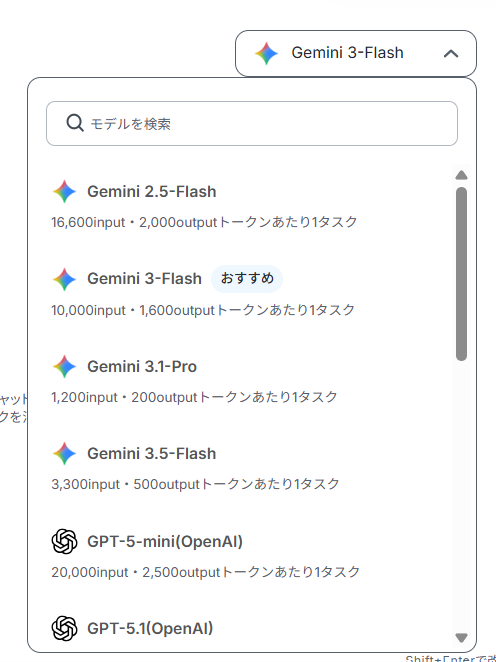Click the scrollbar down arrow
The width and height of the screenshot is (496, 662).
461,638
